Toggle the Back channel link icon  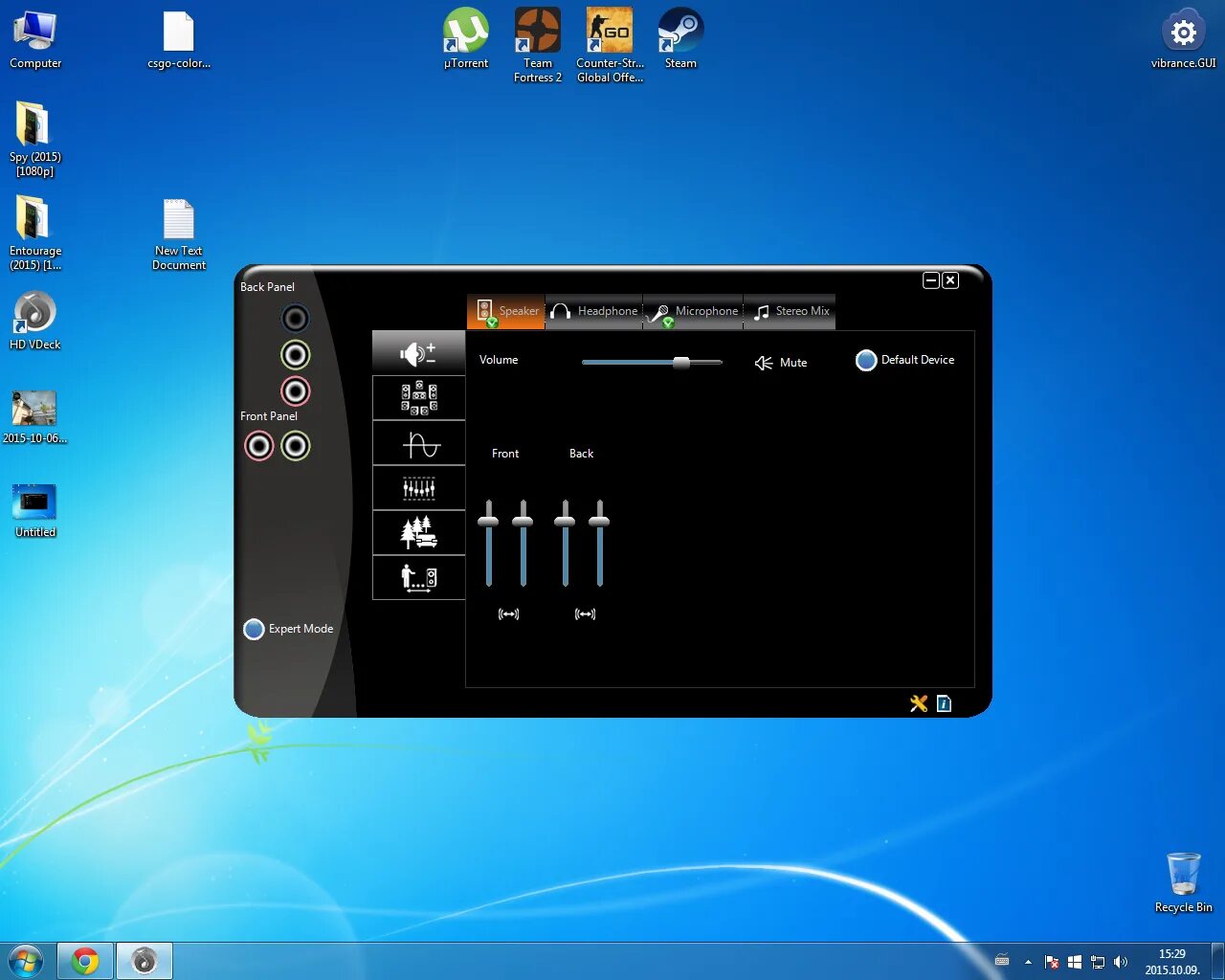[x=585, y=614]
